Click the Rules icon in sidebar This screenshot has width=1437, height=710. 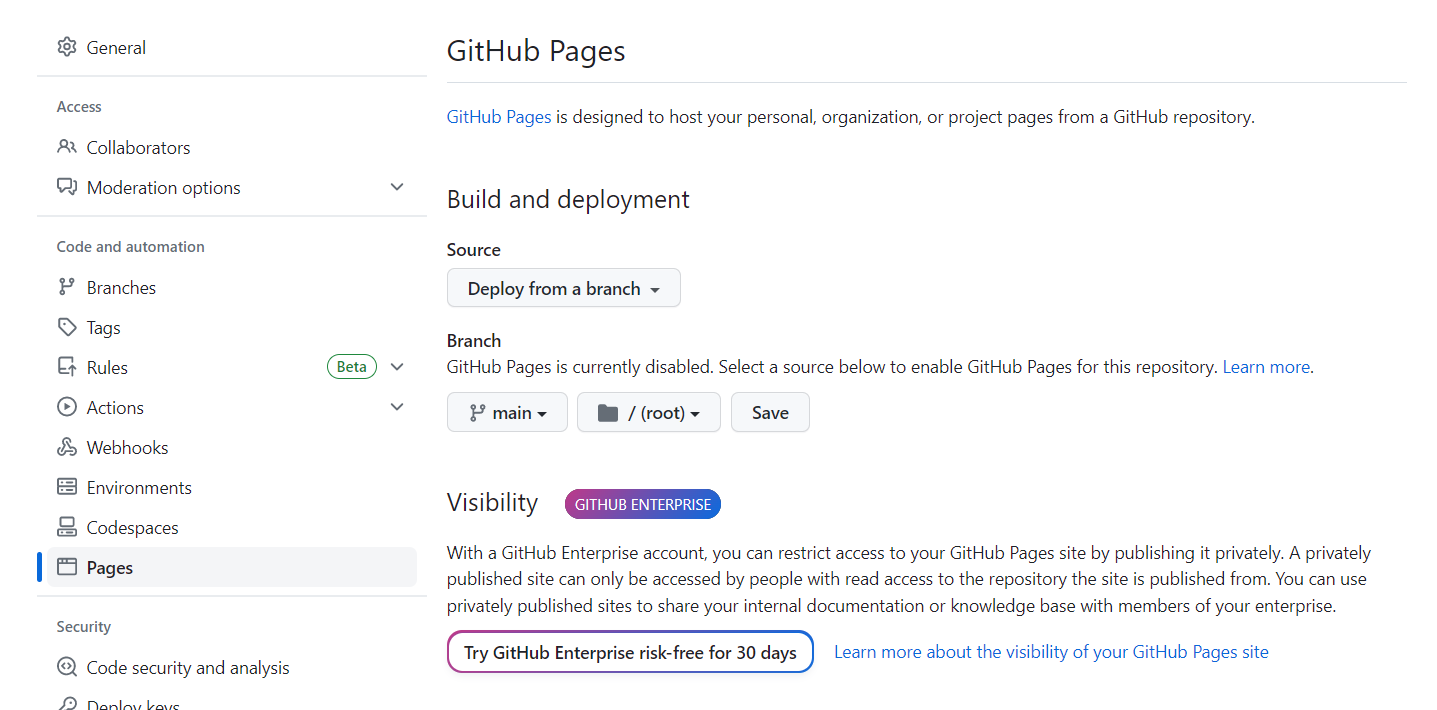67,367
